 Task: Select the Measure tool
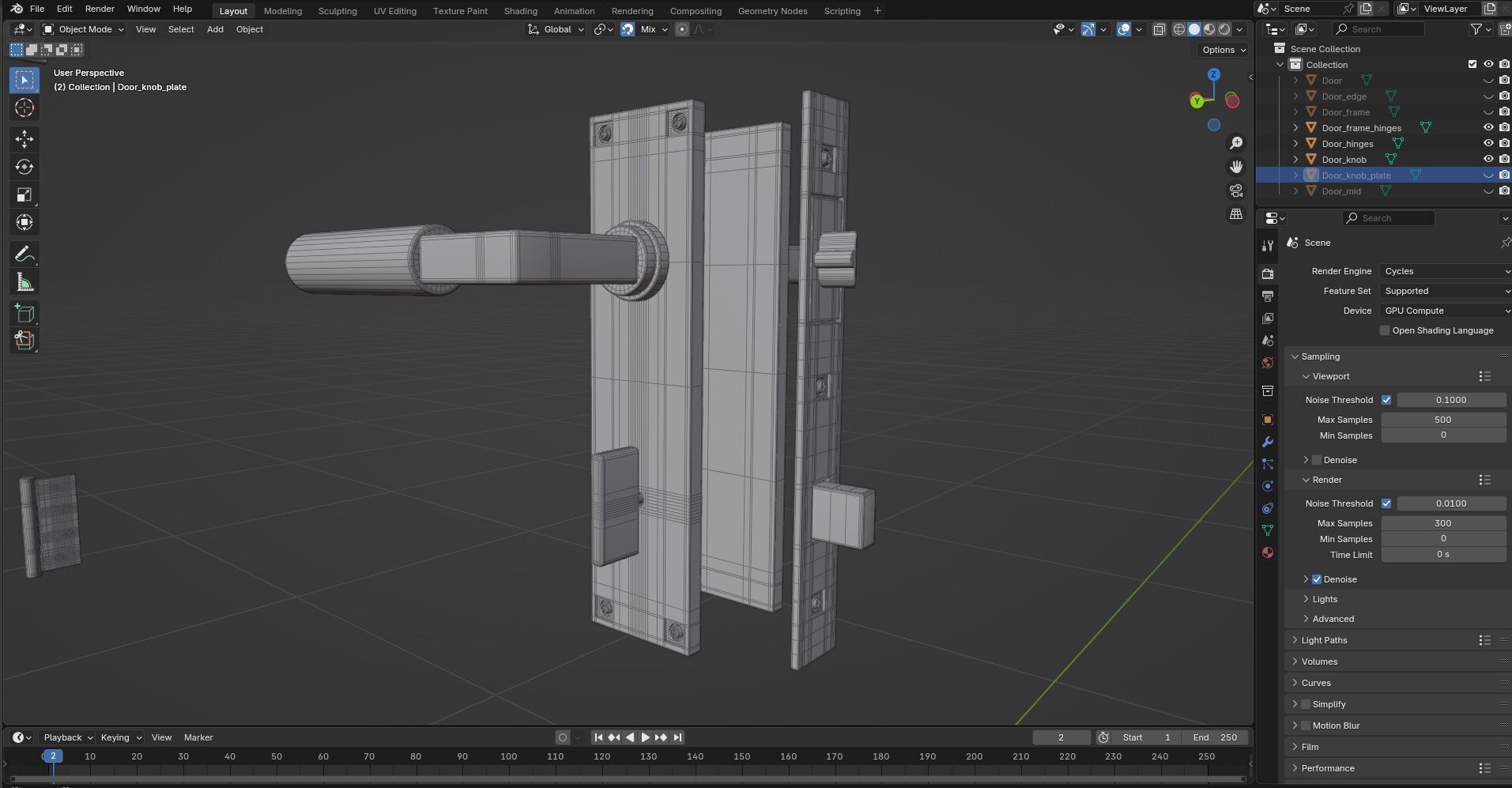coord(25,282)
